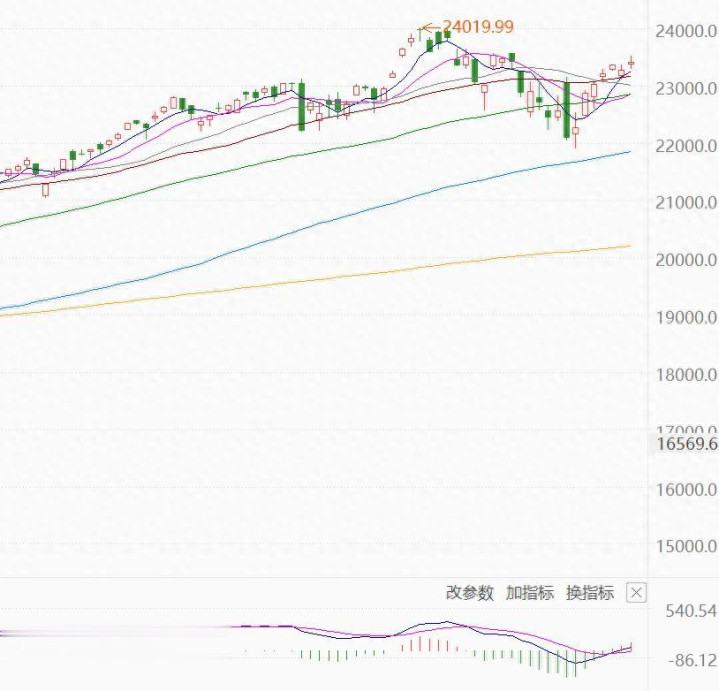Click the 540.54 MACD axis value
Image resolution: width=719 pixels, height=691 pixels.
coord(691,611)
